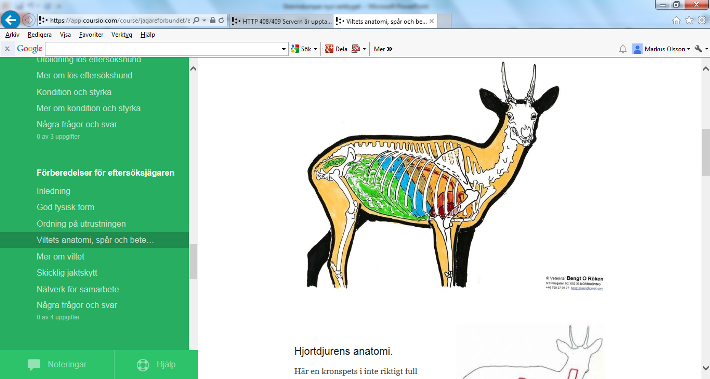Click the address bar search magnifier
This screenshot has width=710, height=379.
[196, 20]
